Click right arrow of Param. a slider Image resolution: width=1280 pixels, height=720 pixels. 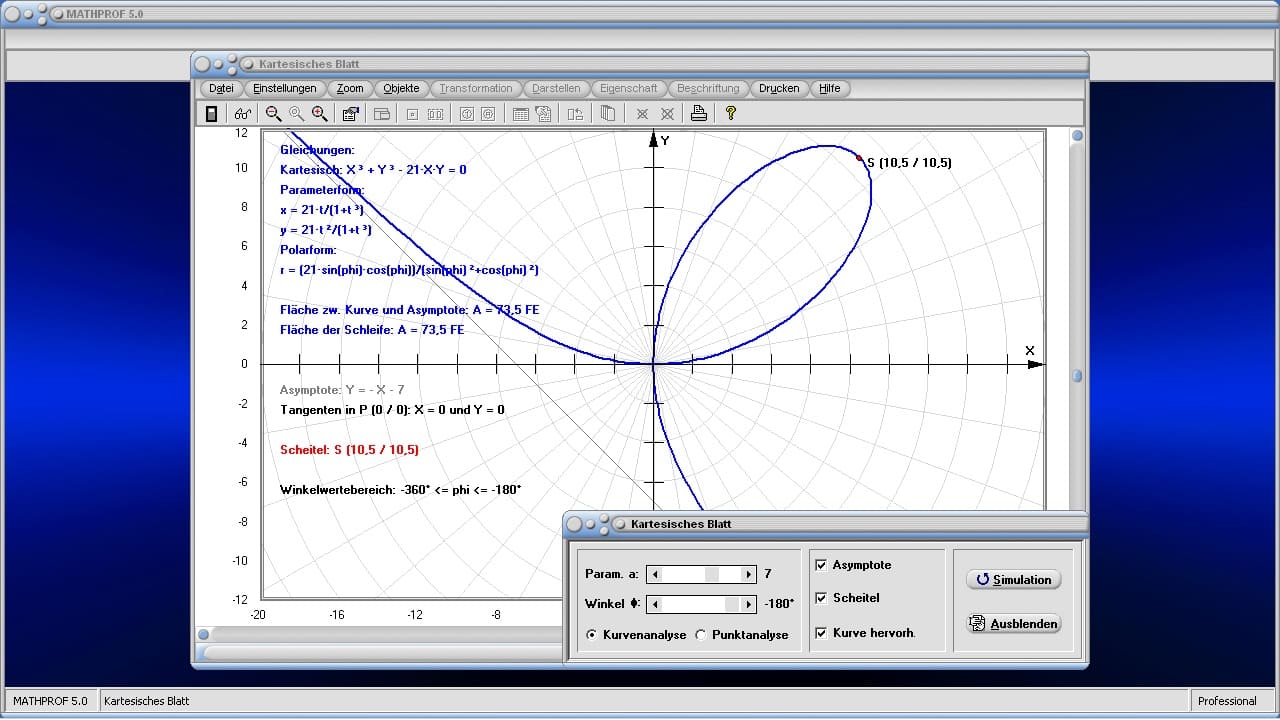[x=748, y=574]
